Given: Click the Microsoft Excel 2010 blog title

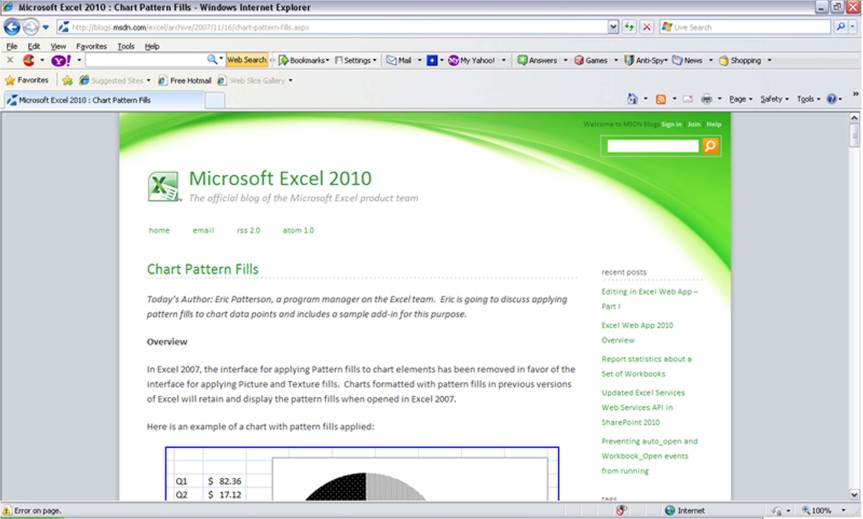Looking at the screenshot, I should pyautogui.click(x=280, y=178).
